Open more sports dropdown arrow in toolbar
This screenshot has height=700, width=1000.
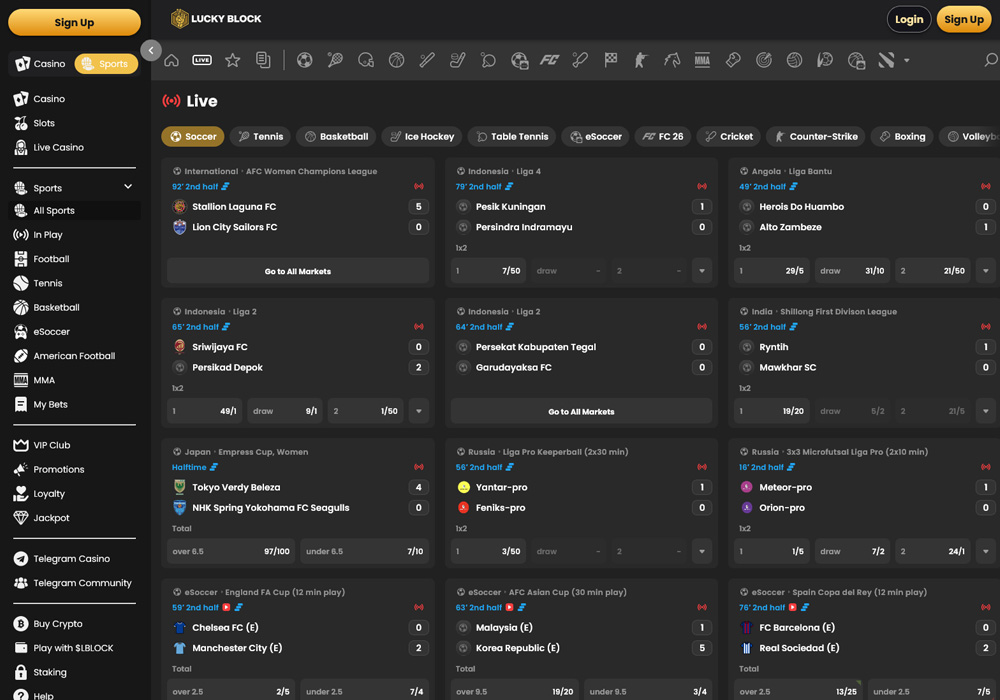[x=907, y=61]
